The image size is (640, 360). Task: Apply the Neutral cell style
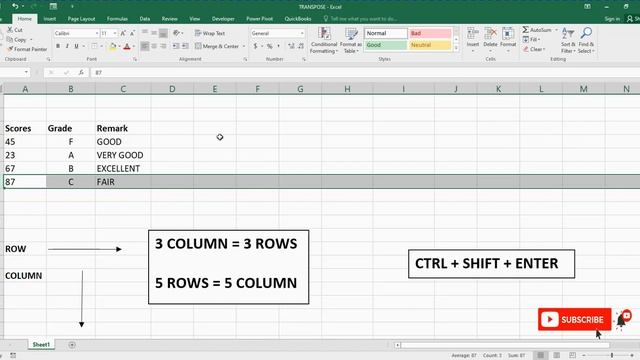coord(430,45)
